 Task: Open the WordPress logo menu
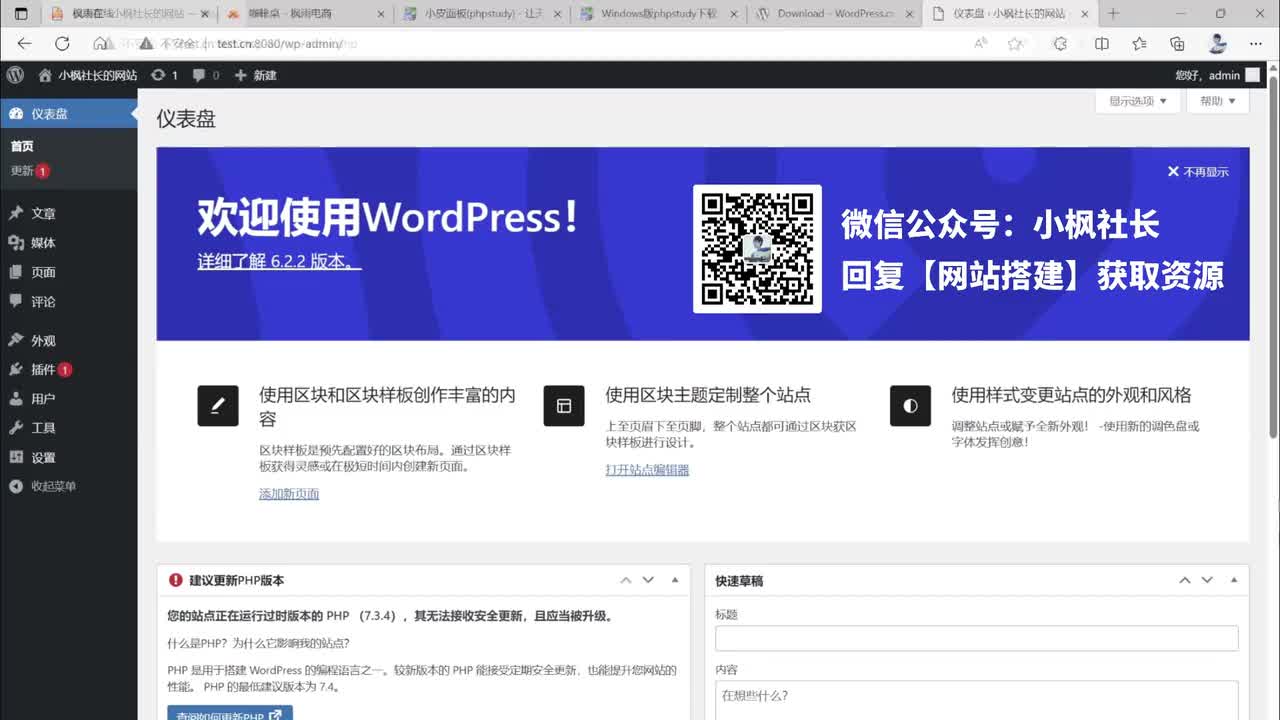15,75
